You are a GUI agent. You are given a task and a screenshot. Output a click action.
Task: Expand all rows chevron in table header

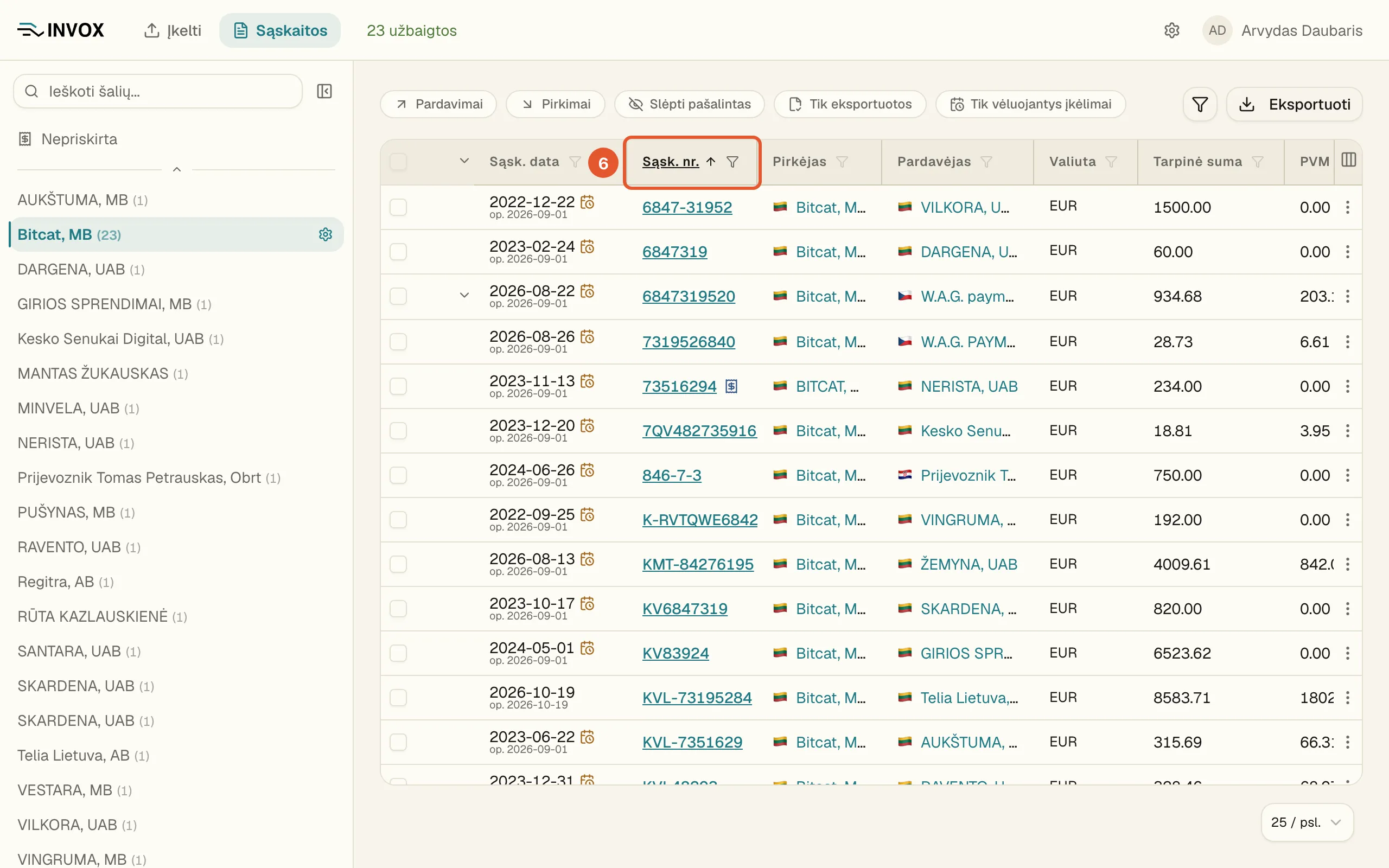[464, 161]
